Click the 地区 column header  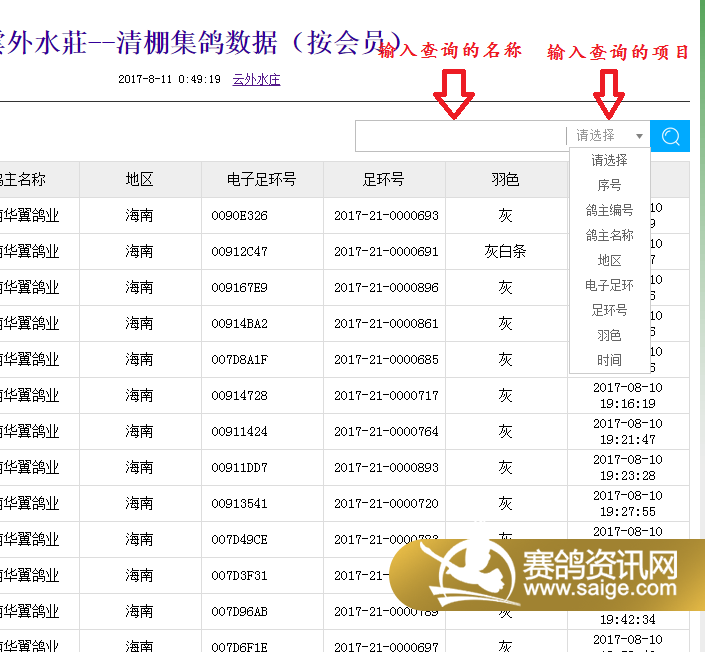139,180
